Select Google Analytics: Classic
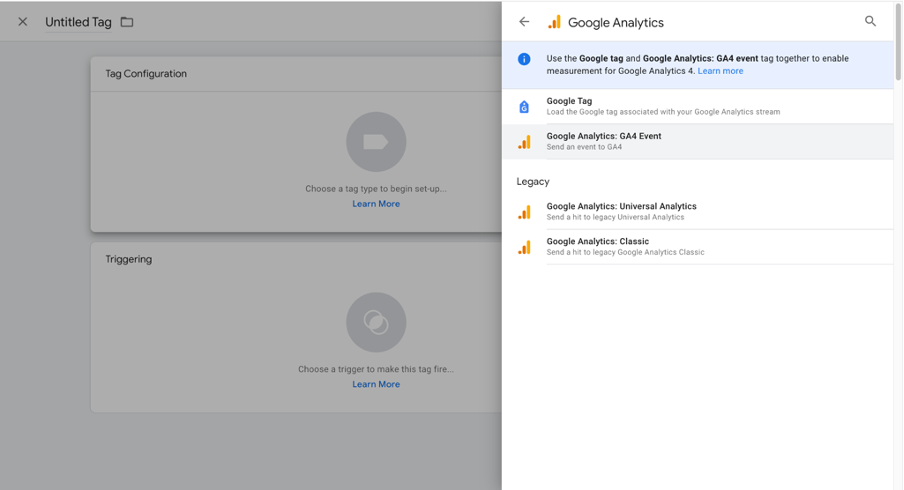Screen dimensions: 904x490 click(698, 247)
